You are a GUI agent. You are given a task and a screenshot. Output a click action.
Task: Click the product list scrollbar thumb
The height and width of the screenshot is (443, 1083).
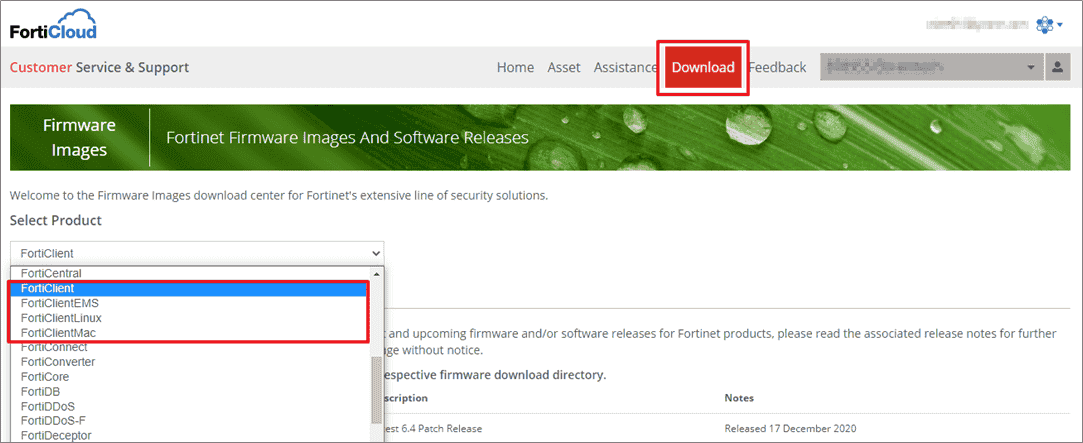(376, 390)
